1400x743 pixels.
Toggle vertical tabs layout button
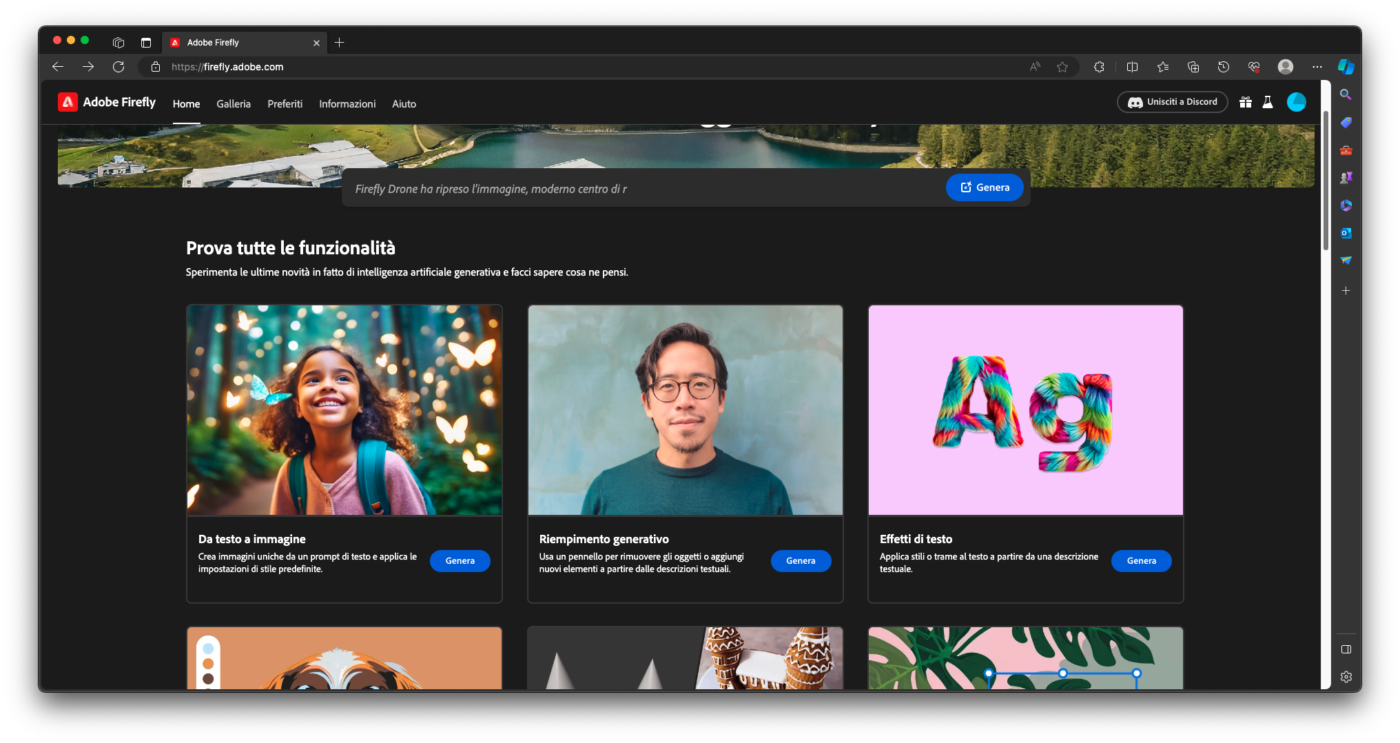click(146, 43)
